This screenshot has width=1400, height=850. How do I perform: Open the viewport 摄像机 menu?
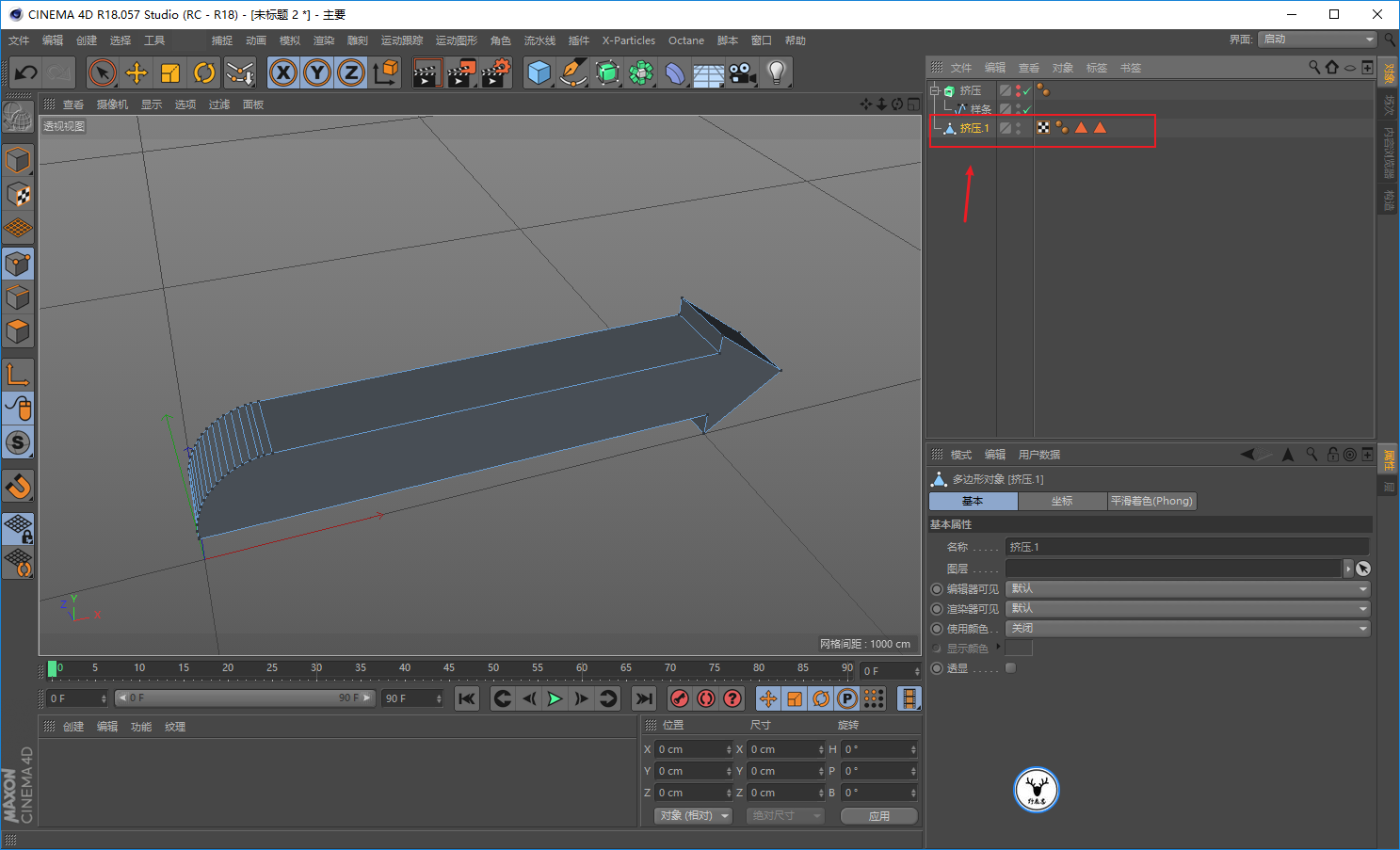112,104
